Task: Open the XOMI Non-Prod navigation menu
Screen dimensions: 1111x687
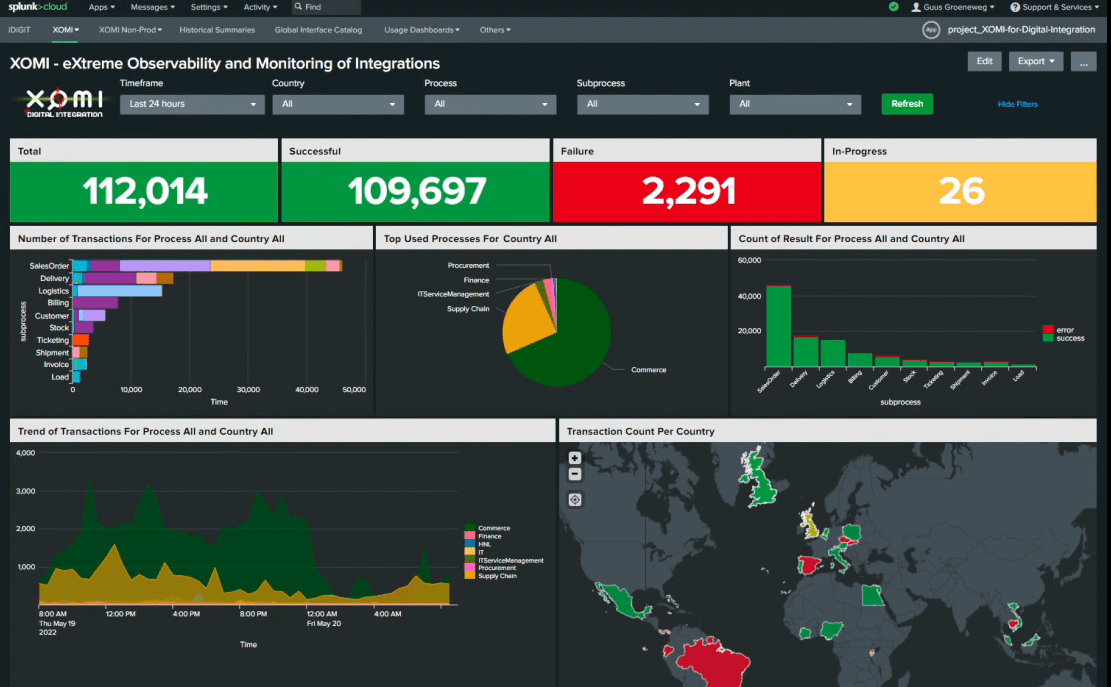Action: coord(130,30)
